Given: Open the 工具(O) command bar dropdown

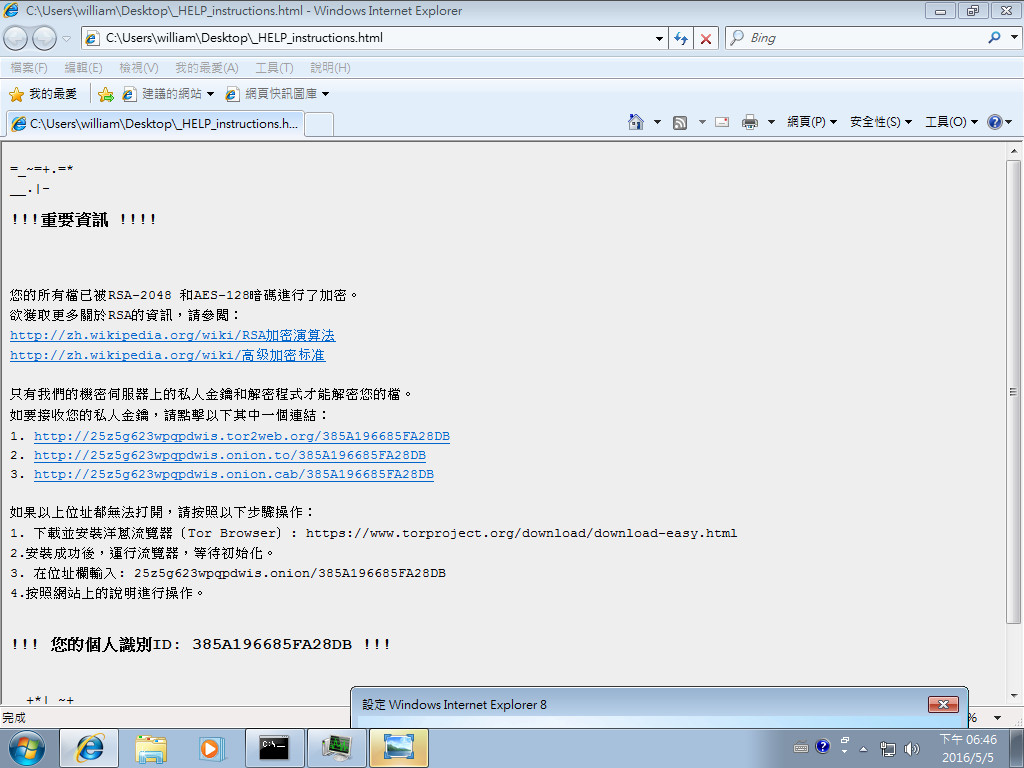Looking at the screenshot, I should [950, 122].
